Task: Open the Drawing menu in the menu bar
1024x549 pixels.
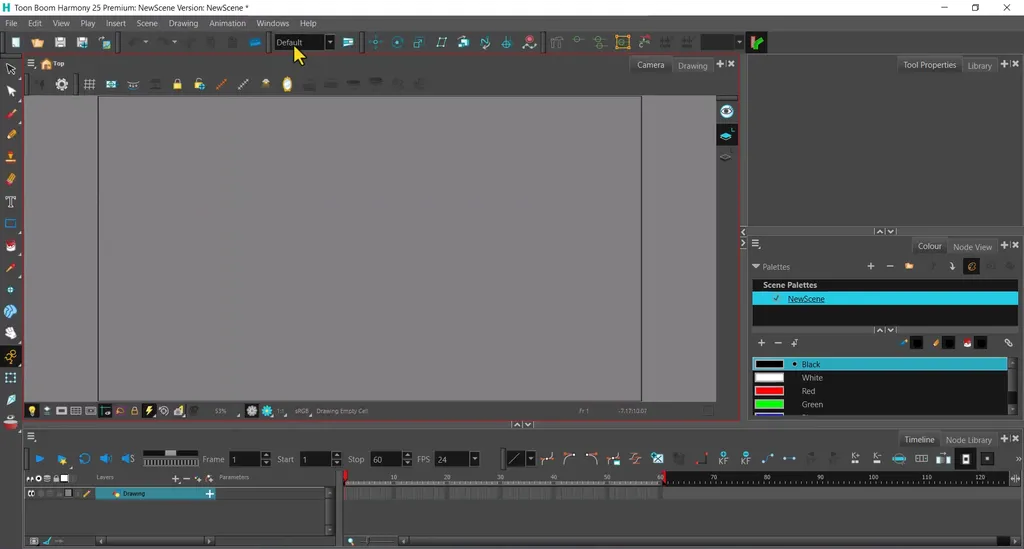Action: (x=183, y=23)
